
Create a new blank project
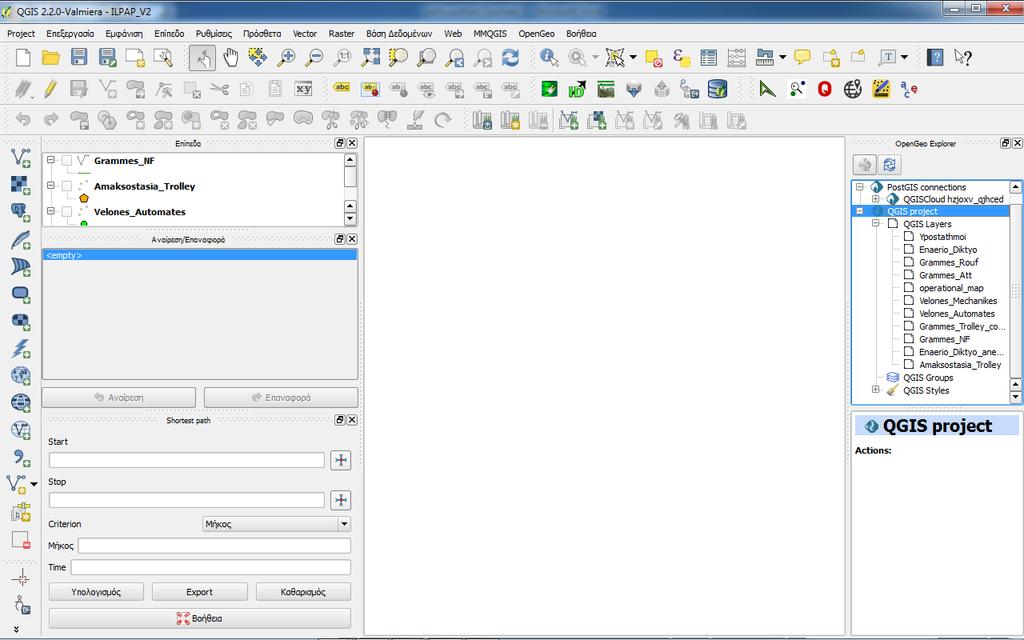23,57
